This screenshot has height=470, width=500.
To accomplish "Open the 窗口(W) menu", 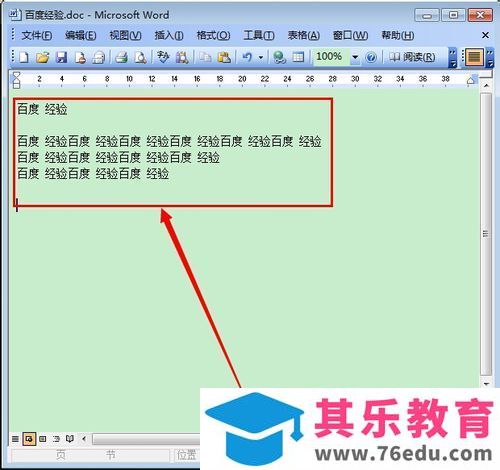I will pos(350,35).
